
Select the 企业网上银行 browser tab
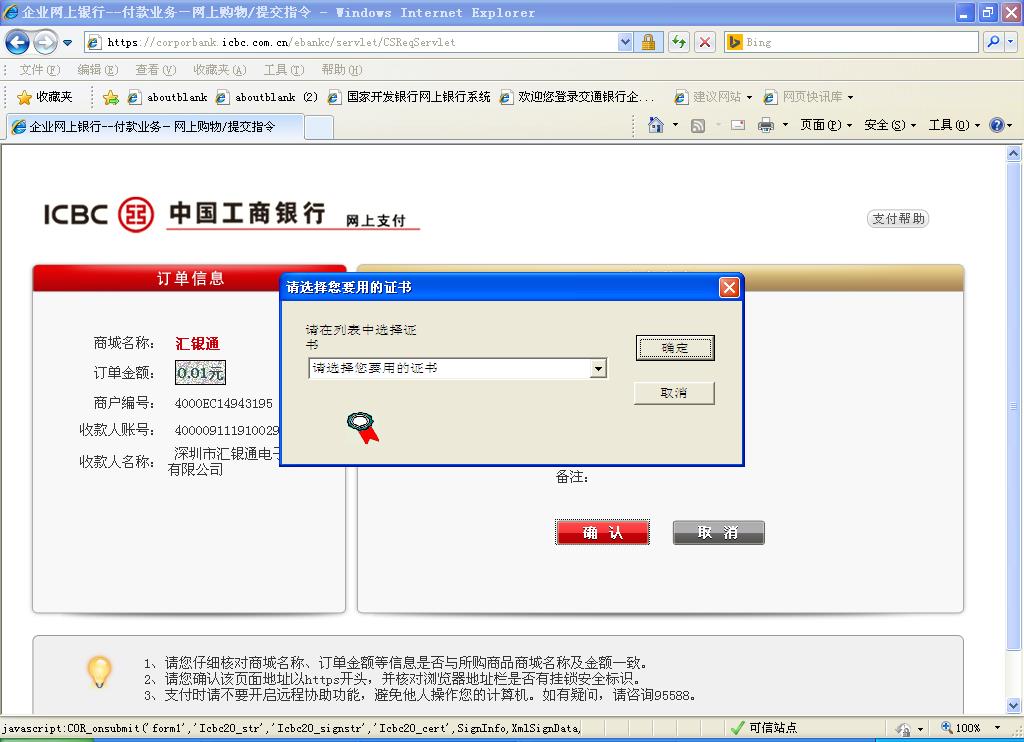pos(154,127)
